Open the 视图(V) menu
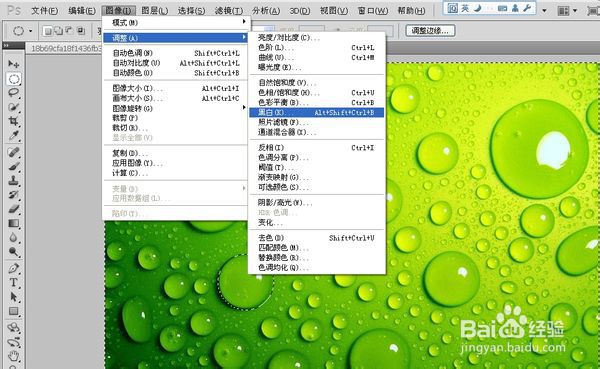The height and width of the screenshot is (369, 600). pos(334,11)
